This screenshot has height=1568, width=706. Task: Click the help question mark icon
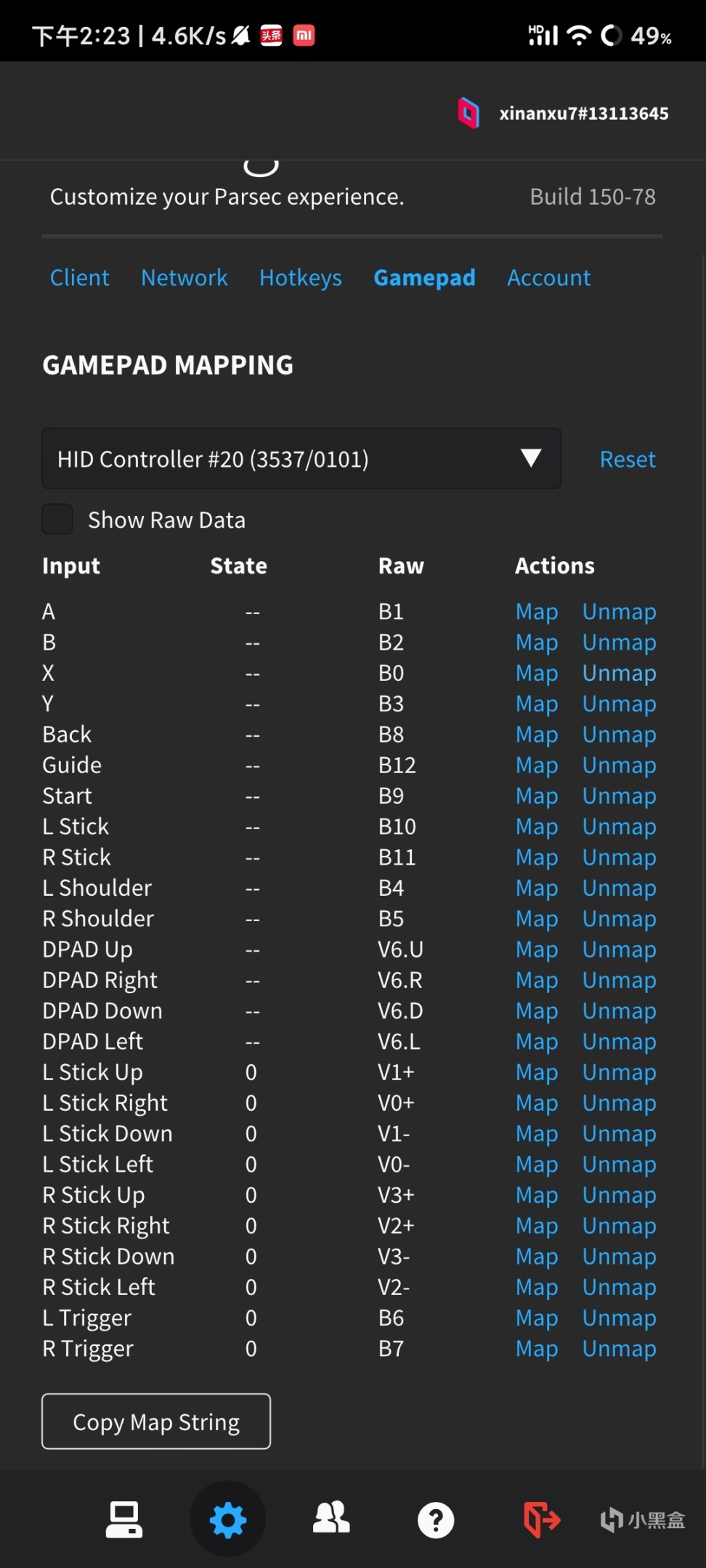(x=436, y=1519)
